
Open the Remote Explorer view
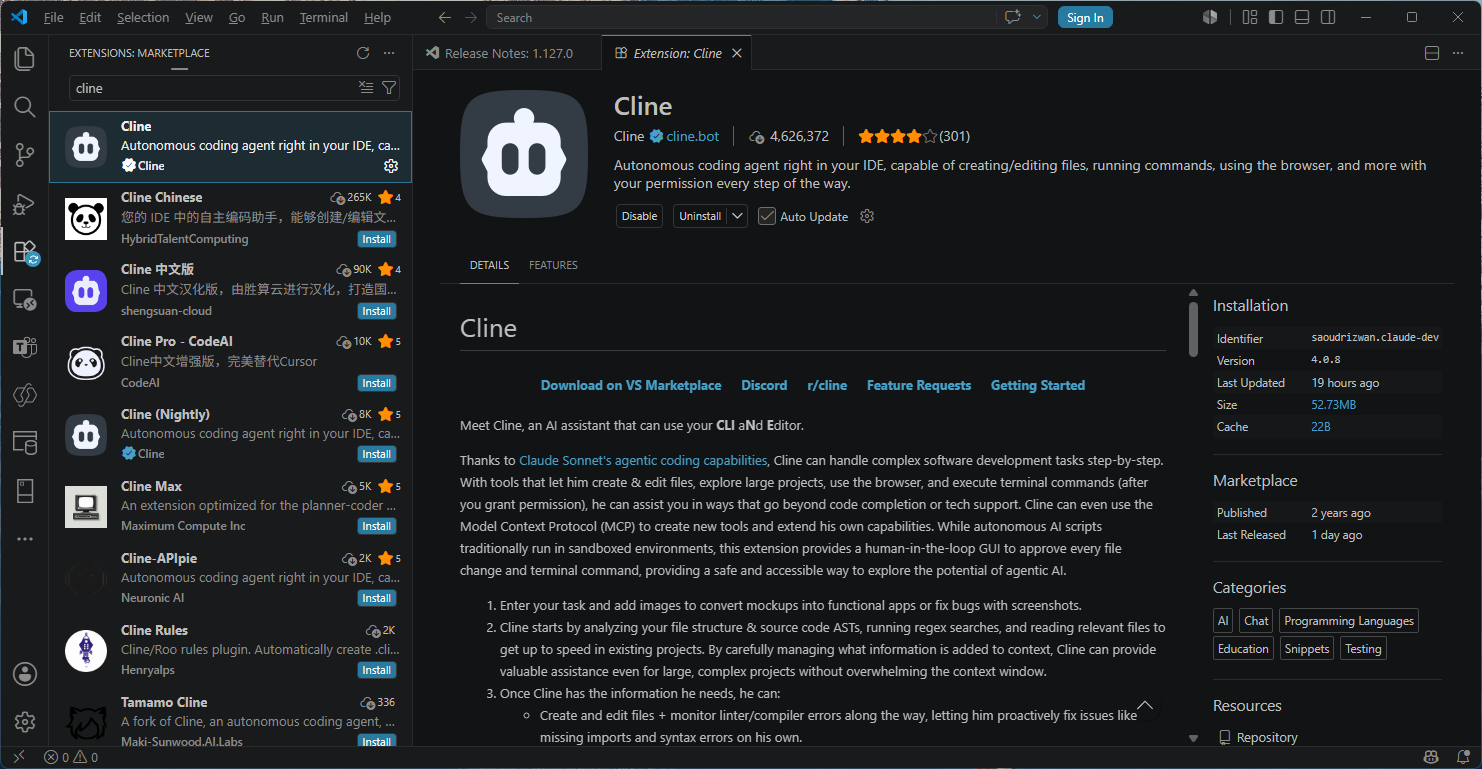pos(25,299)
